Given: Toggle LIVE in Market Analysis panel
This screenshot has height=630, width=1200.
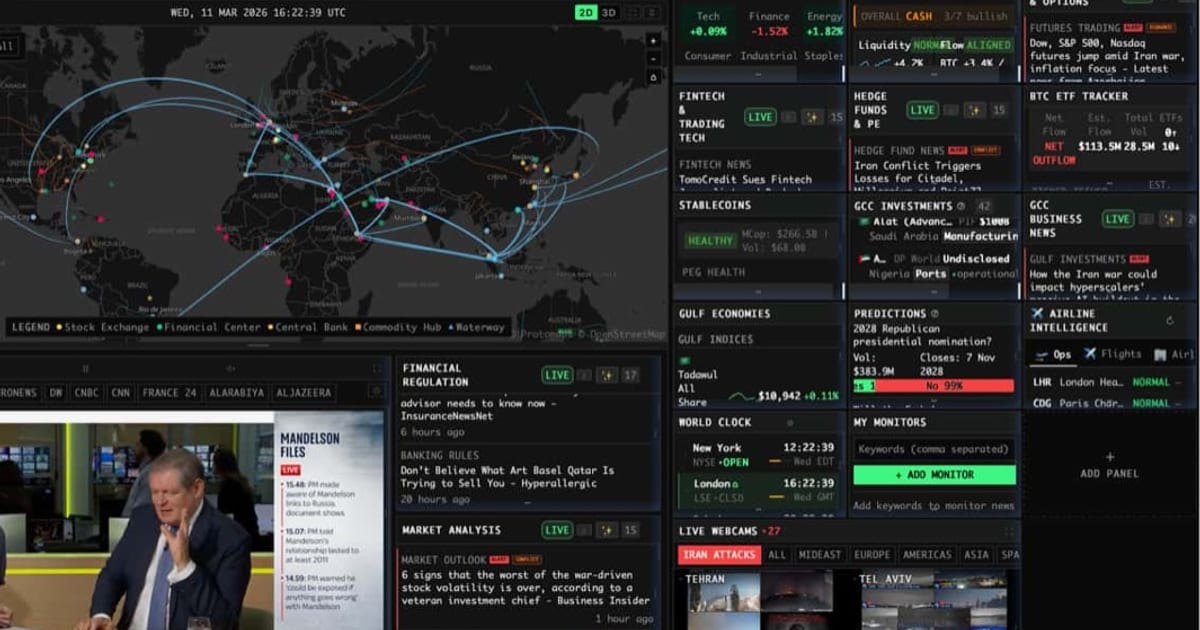Looking at the screenshot, I should coord(557,530).
